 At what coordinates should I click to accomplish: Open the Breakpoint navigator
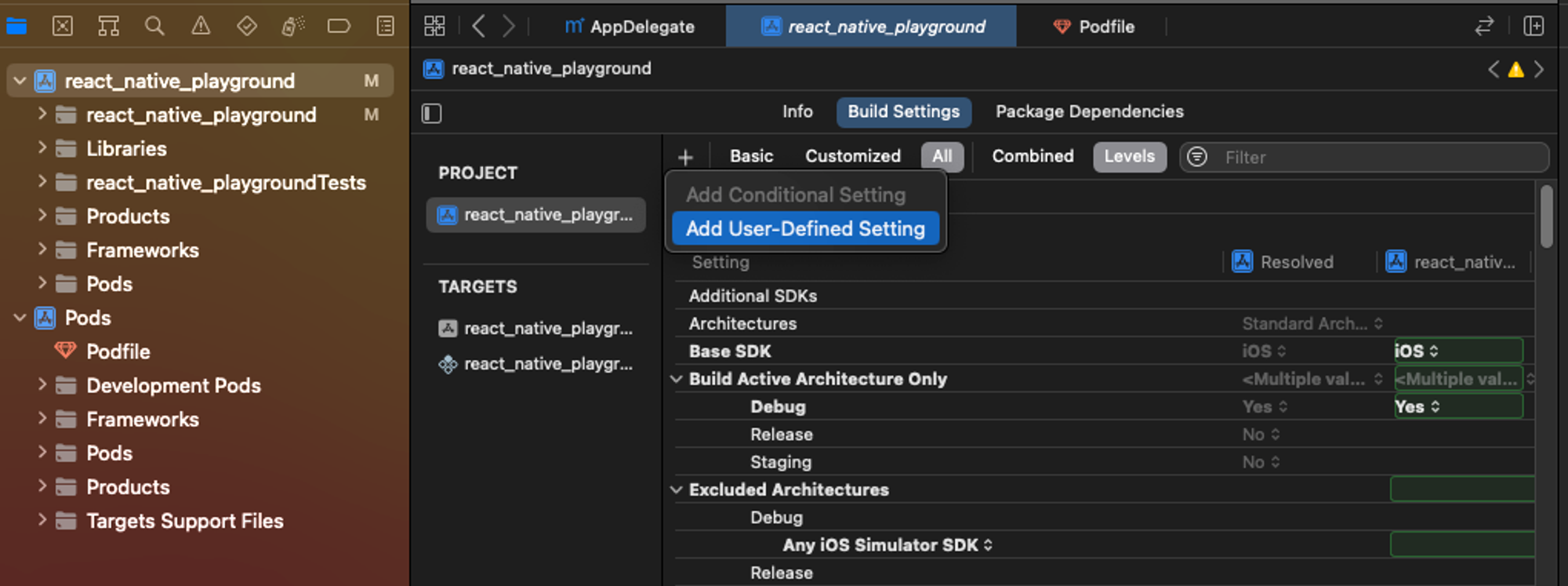[x=339, y=27]
